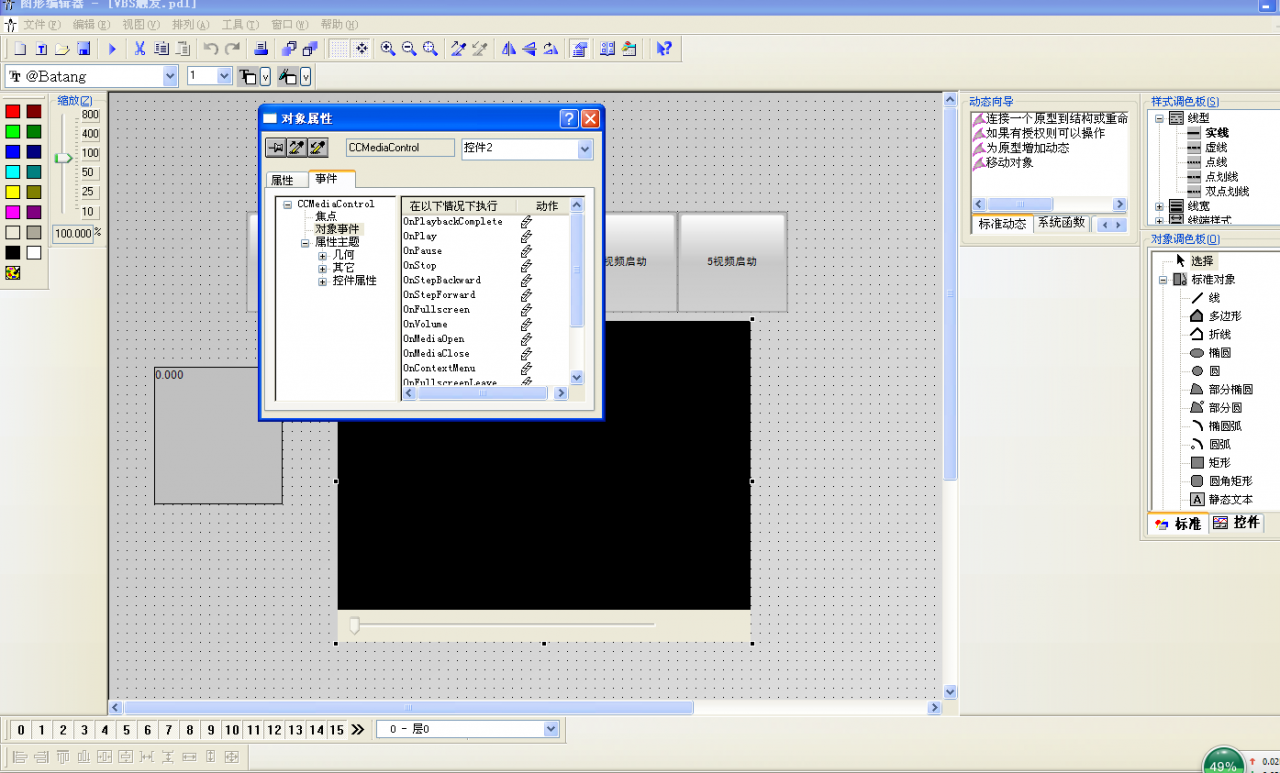This screenshot has height=773, width=1280.
Task: Click the rotate object toolbar icon
Action: (550, 48)
